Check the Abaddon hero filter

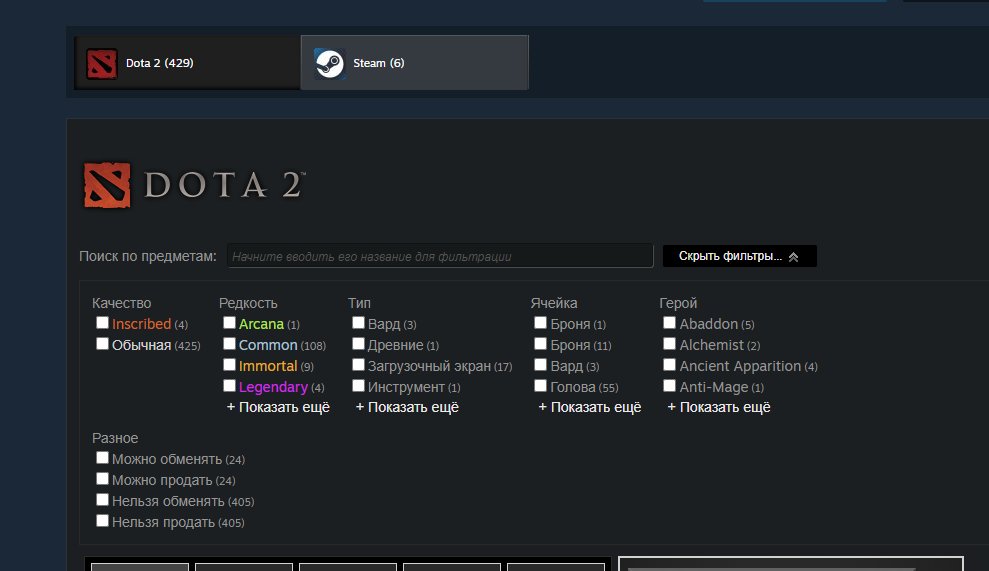pos(670,324)
